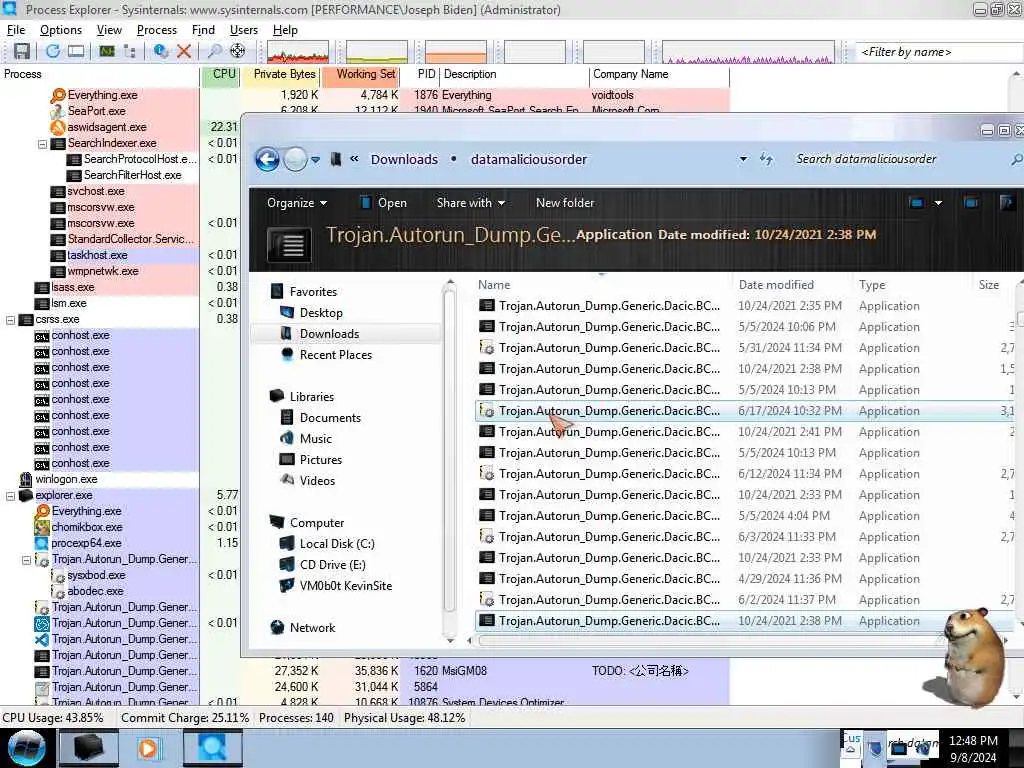Open the Options menu
Image resolution: width=1024 pixels, height=768 pixels.
click(x=61, y=30)
